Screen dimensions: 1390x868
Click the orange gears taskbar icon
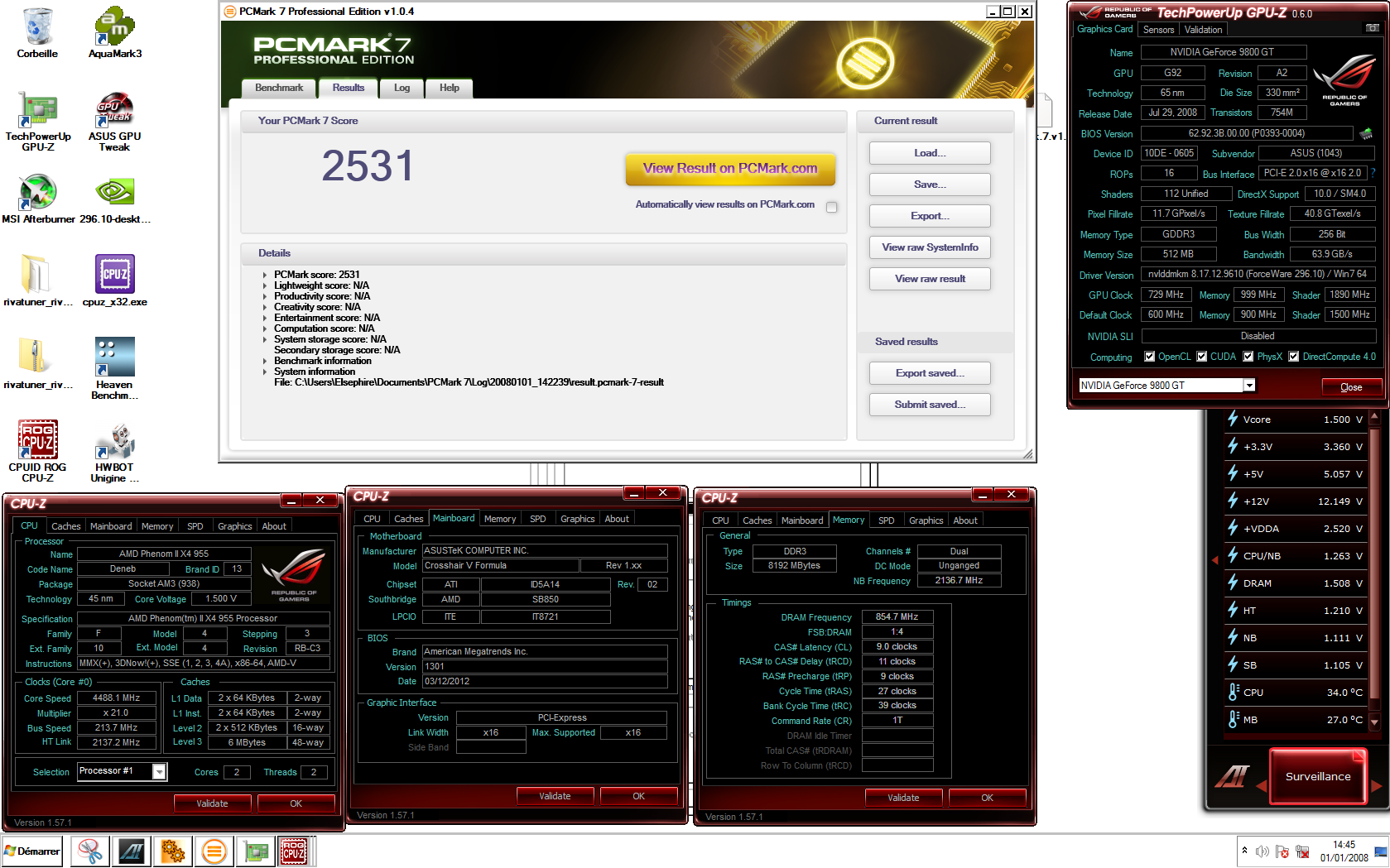click(173, 851)
